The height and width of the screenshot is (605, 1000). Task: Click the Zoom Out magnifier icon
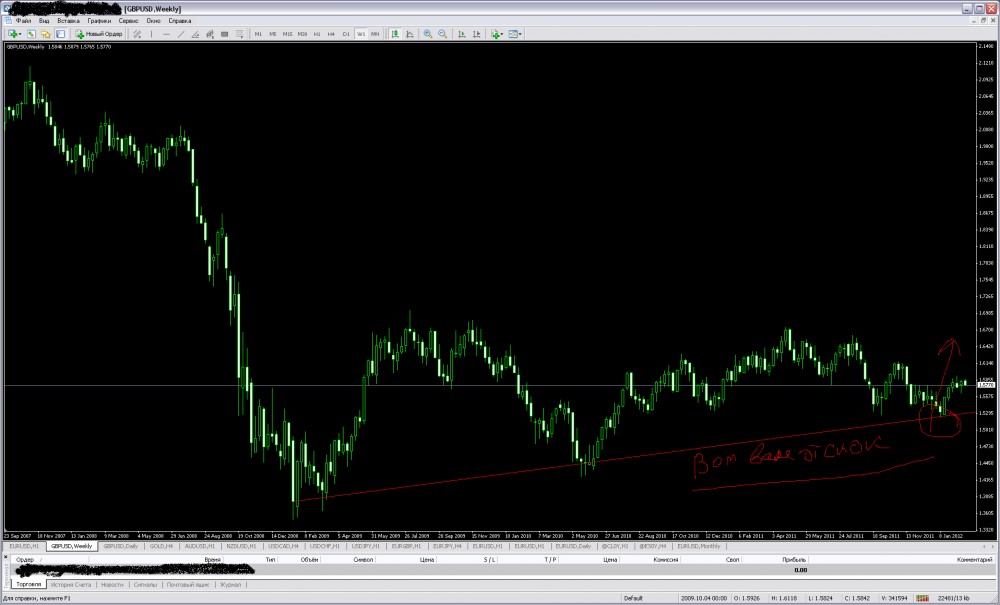point(441,34)
